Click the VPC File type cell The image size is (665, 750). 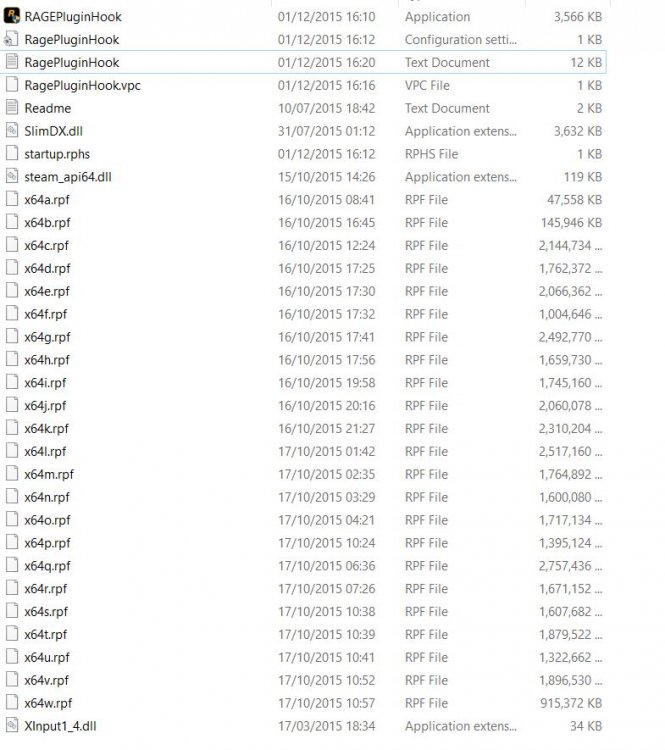[x=427, y=86]
